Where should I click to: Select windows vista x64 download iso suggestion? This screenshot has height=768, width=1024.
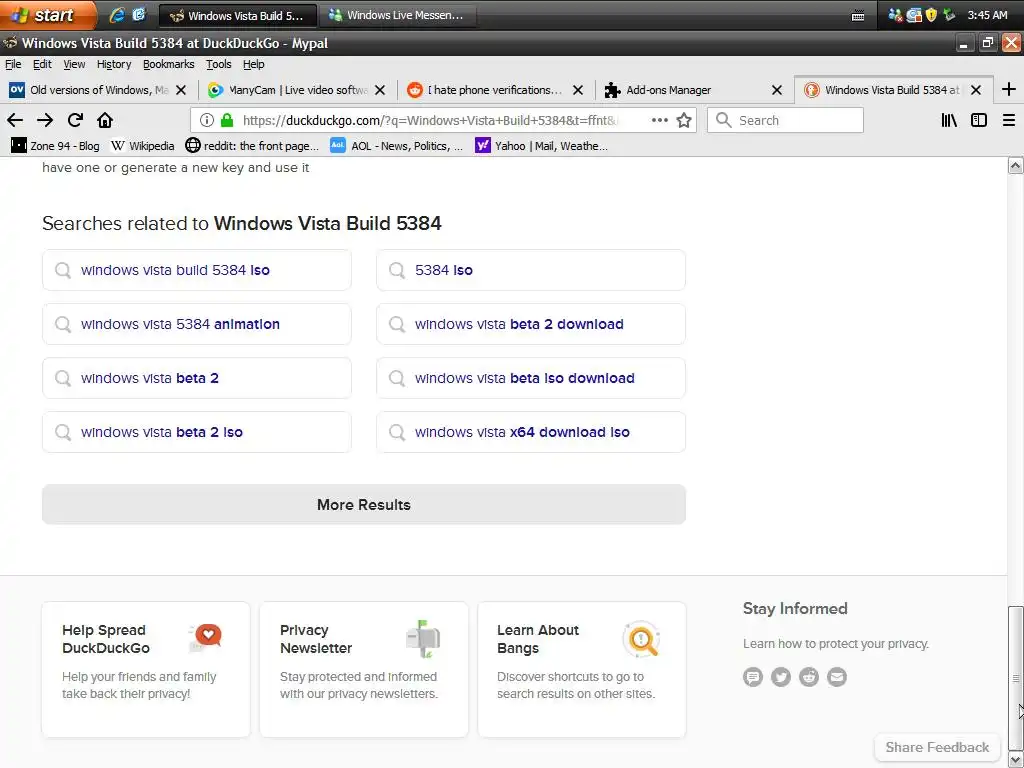[531, 432]
